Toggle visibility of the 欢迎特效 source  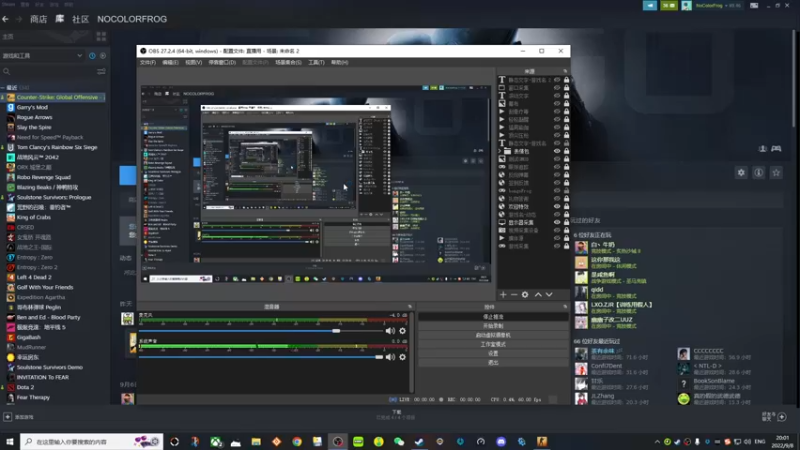[x=557, y=206]
